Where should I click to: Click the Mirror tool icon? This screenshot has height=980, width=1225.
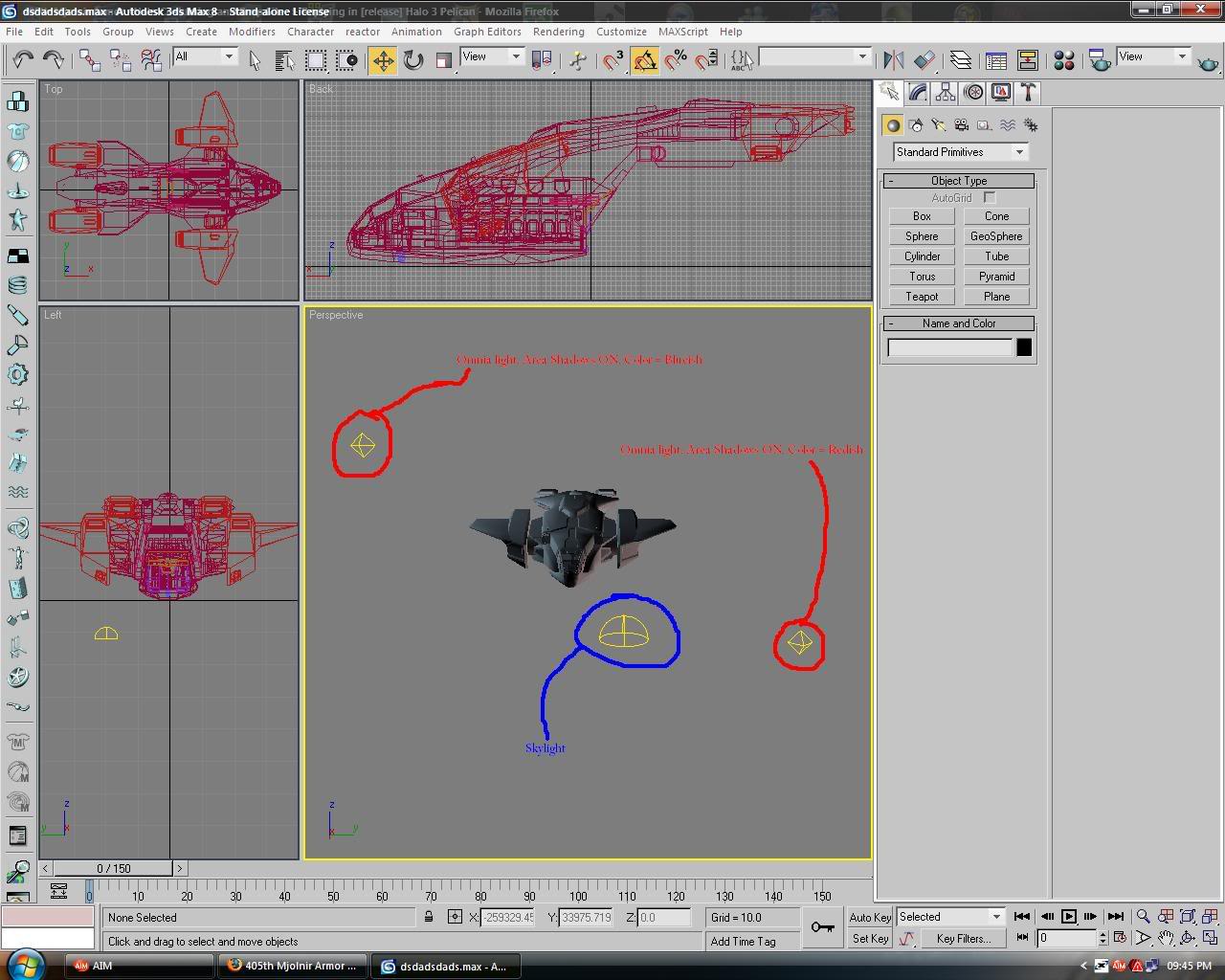pyautogui.click(x=894, y=60)
